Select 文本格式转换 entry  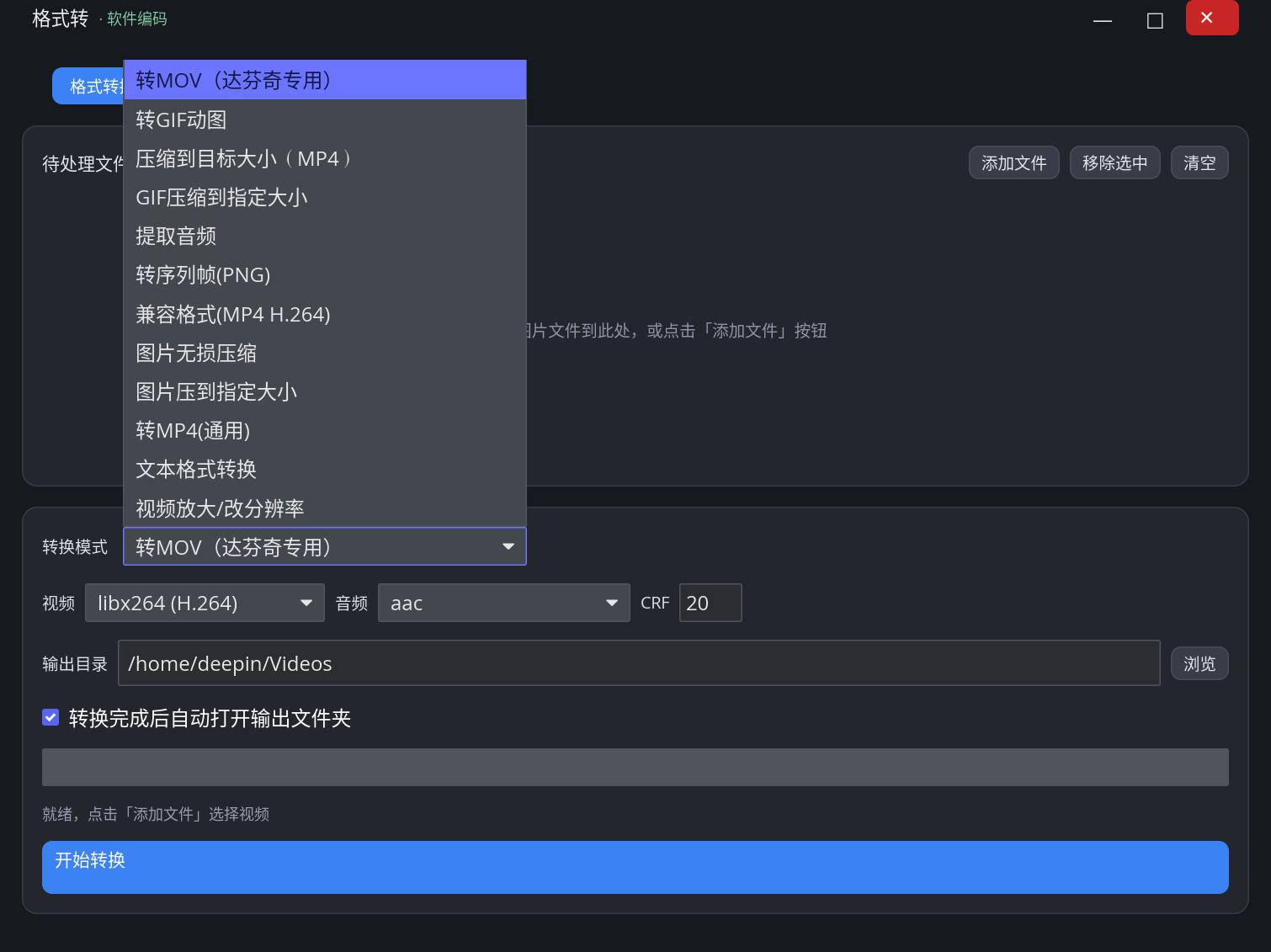(325, 469)
